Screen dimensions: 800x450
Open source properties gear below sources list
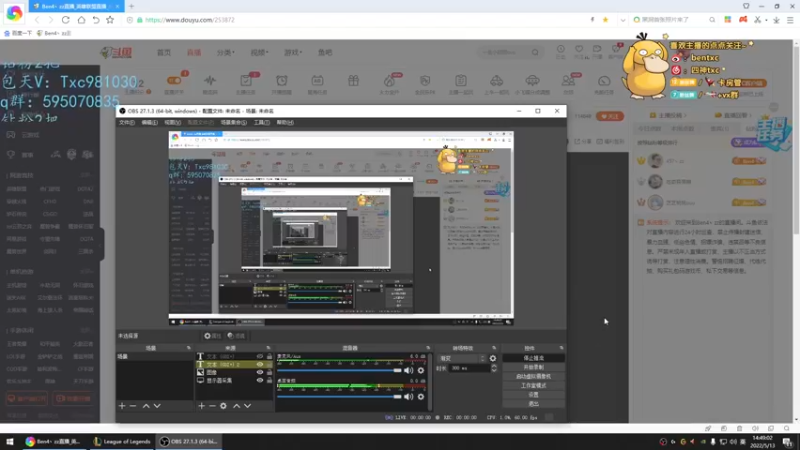[x=223, y=406]
